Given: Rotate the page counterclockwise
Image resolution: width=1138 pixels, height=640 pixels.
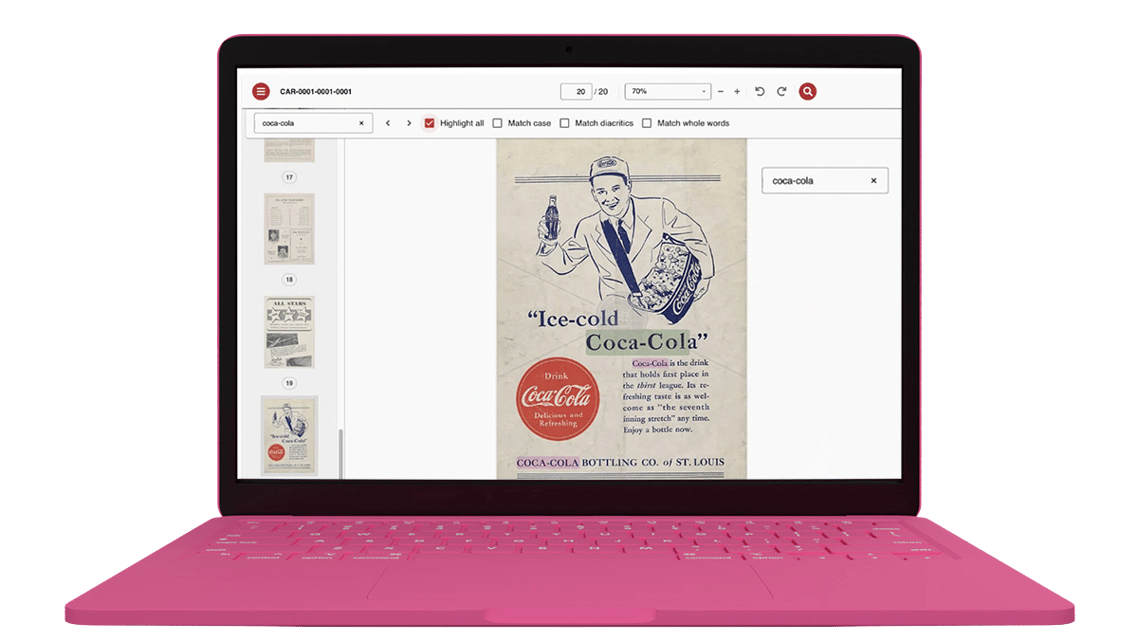Looking at the screenshot, I should 760,91.
